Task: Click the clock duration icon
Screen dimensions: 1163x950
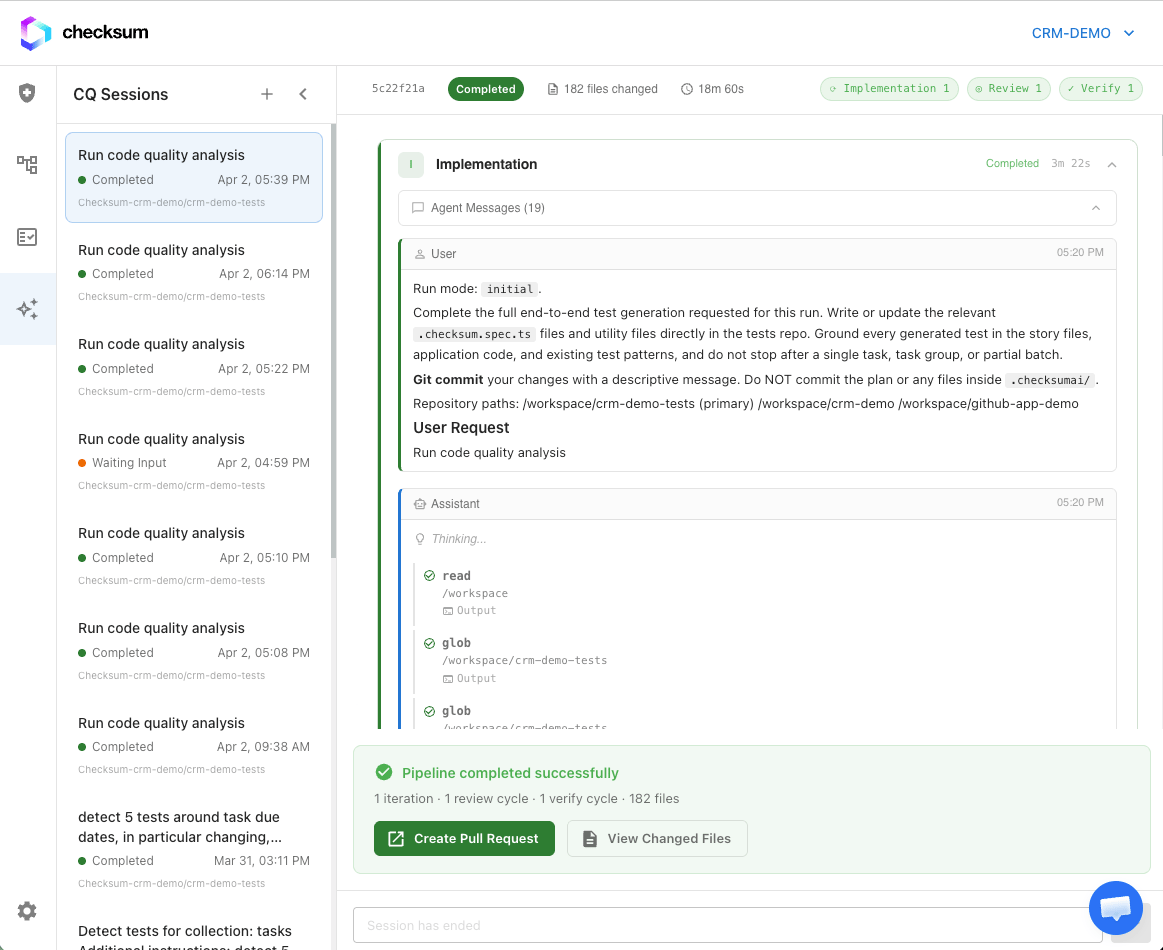Action: (687, 89)
